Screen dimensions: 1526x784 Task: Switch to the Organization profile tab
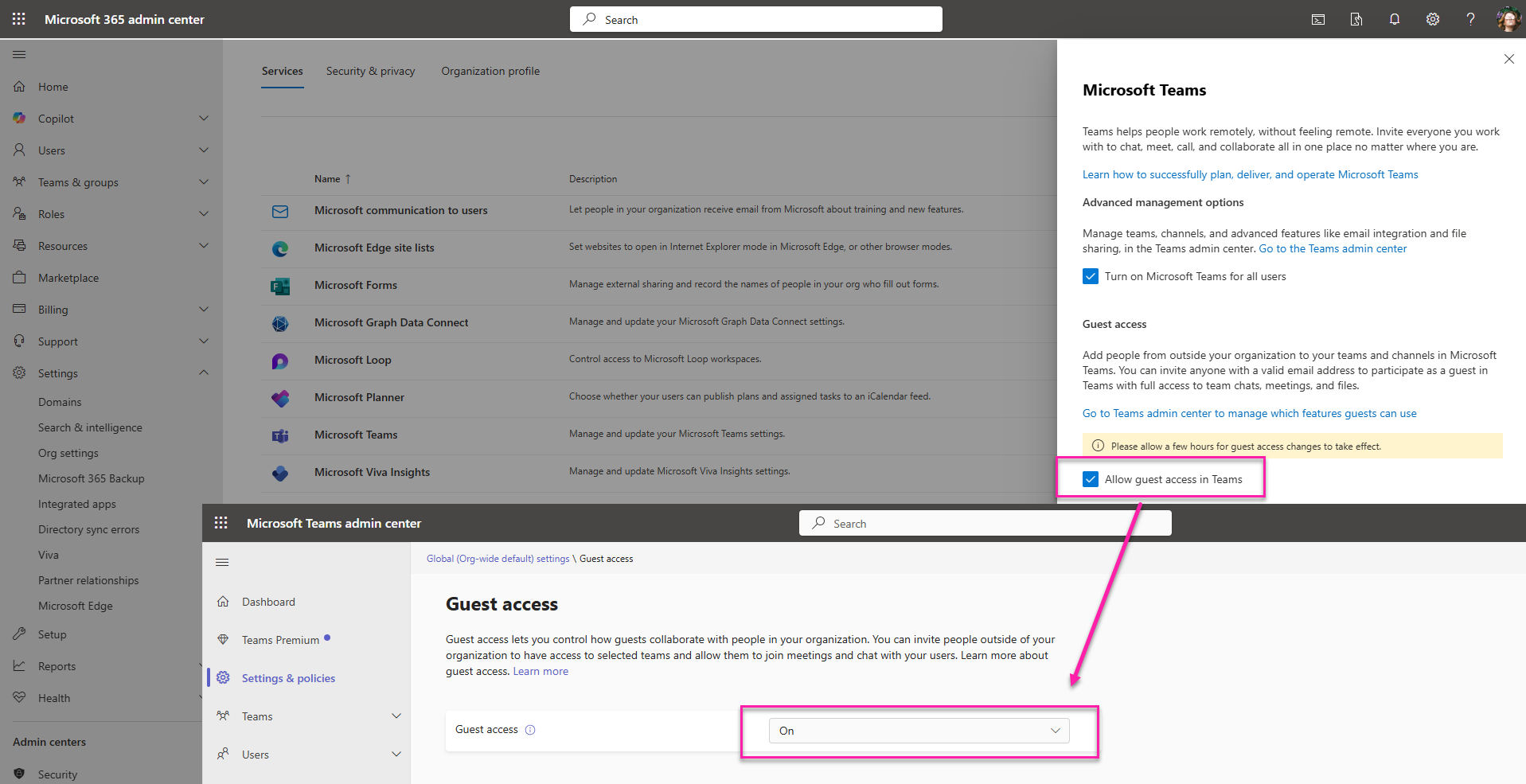[x=490, y=71]
